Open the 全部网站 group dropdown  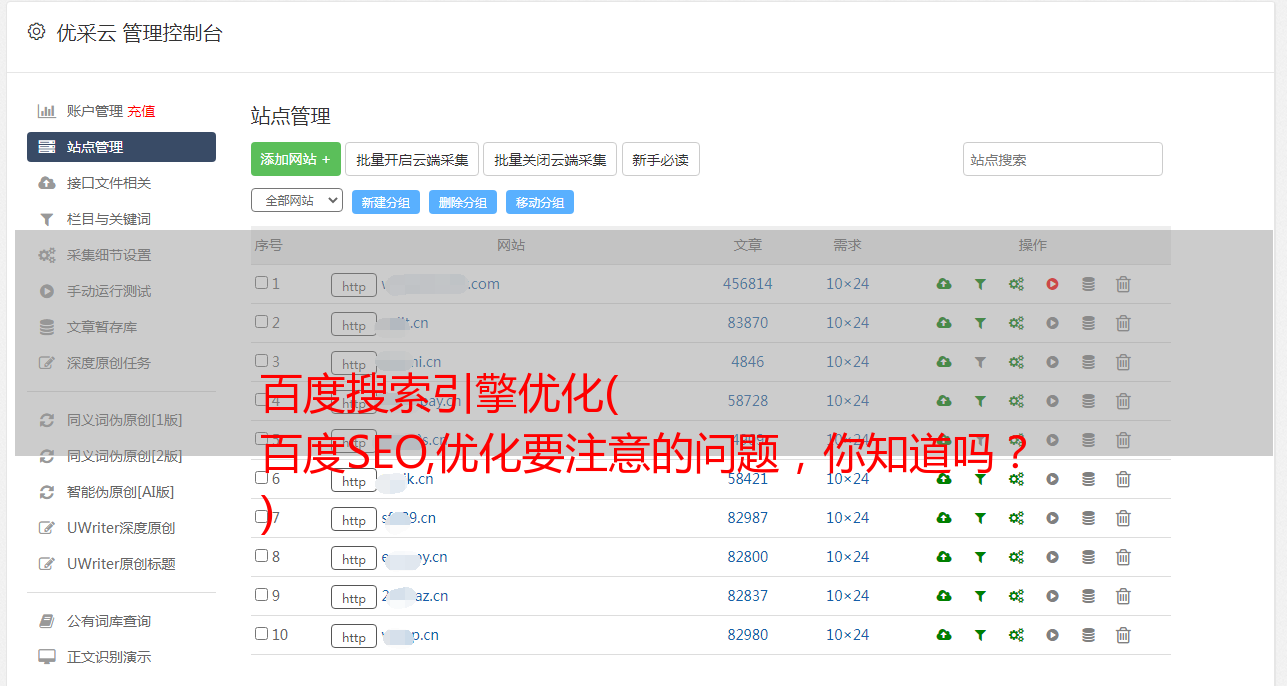[297, 201]
